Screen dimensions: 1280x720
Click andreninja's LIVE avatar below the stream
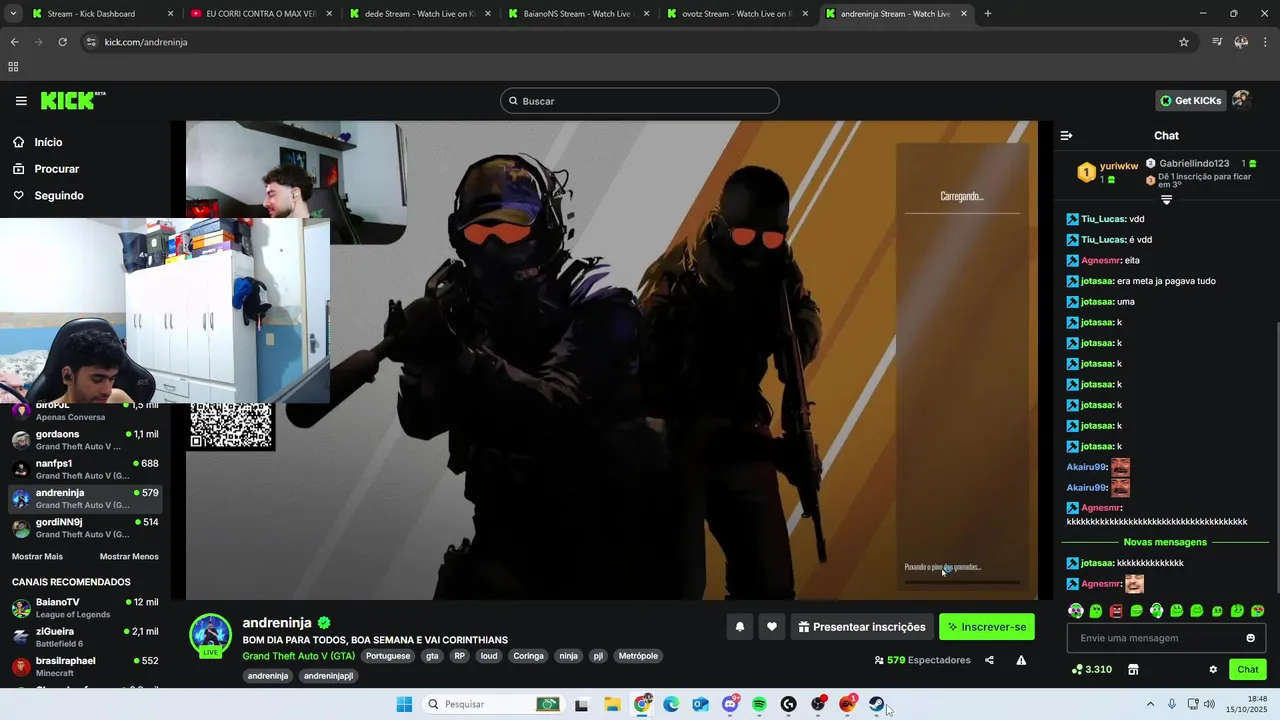point(210,636)
